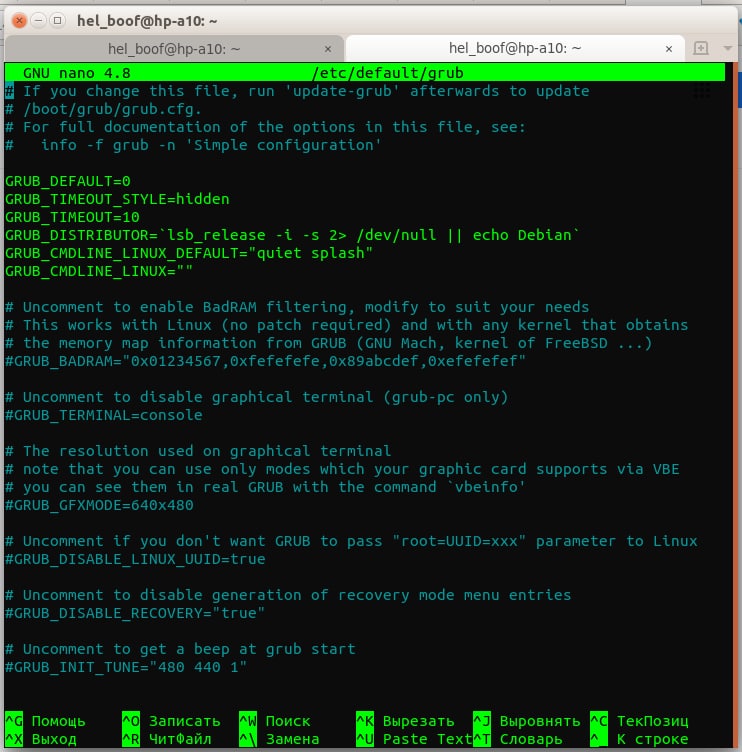The image size is (742, 752).
Task: Click the GRUB_CMDLINE_LINUX="" line
Action: [x=99, y=271]
